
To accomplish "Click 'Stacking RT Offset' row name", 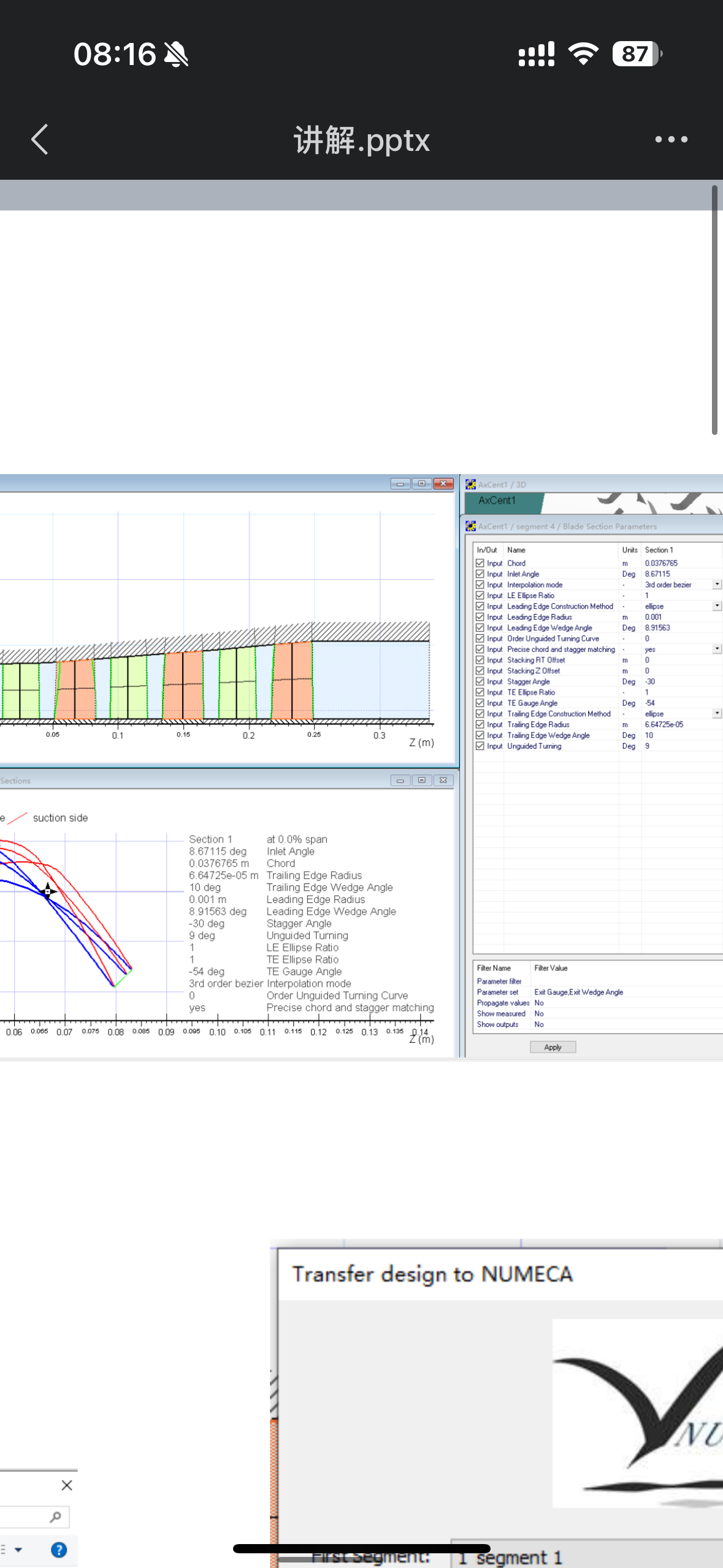I will [536, 659].
